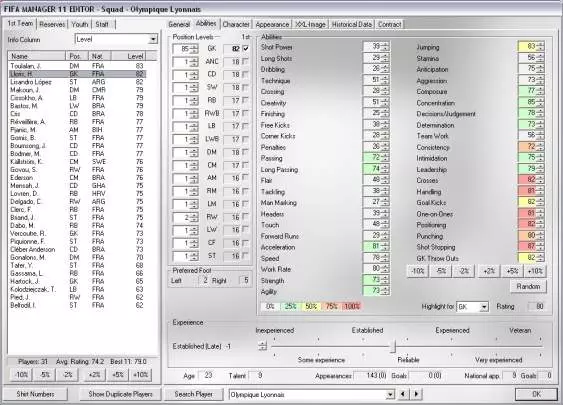The image size is (563, 405).
Task: Open the Contract tab
Action: click(390, 24)
